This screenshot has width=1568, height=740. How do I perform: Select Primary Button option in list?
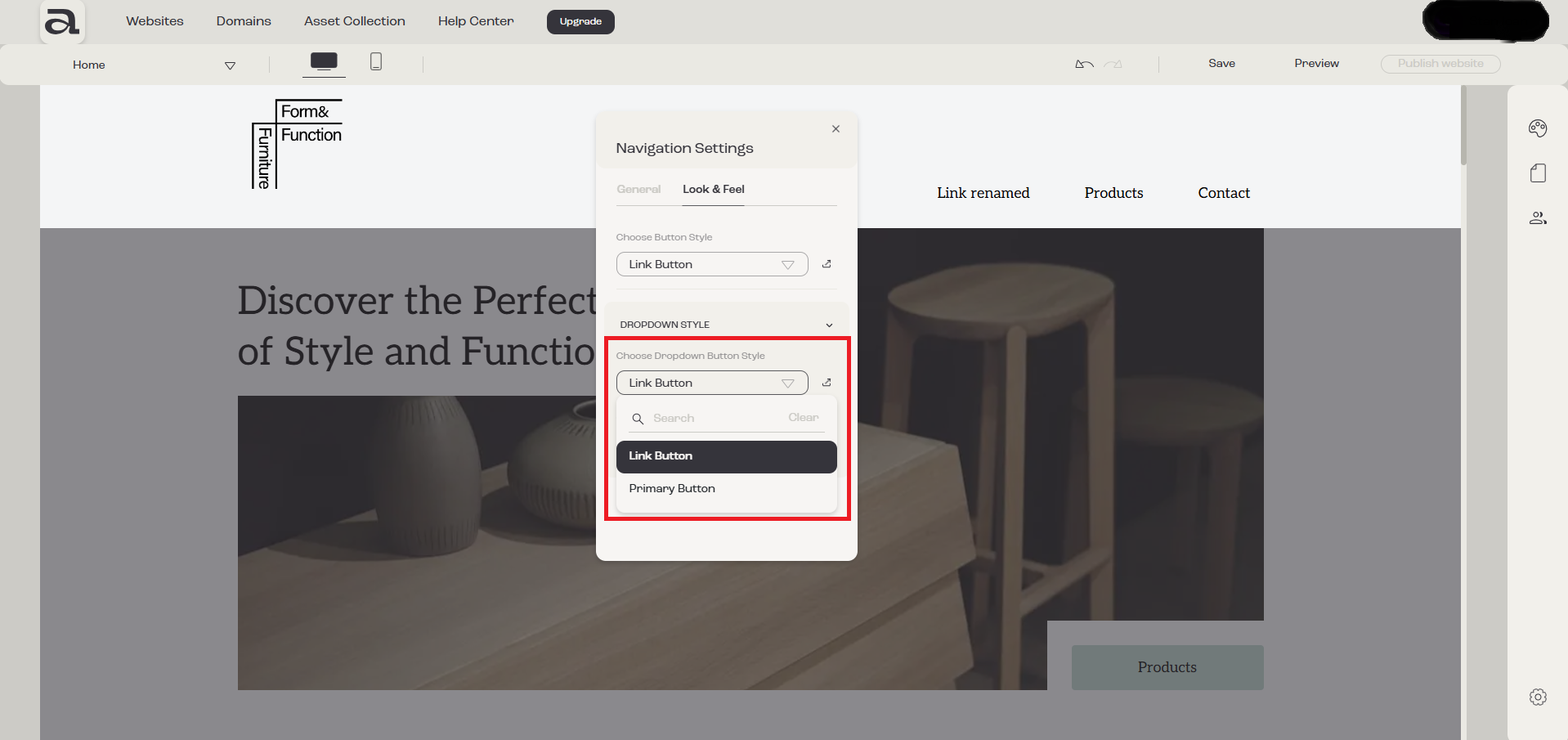pos(726,488)
